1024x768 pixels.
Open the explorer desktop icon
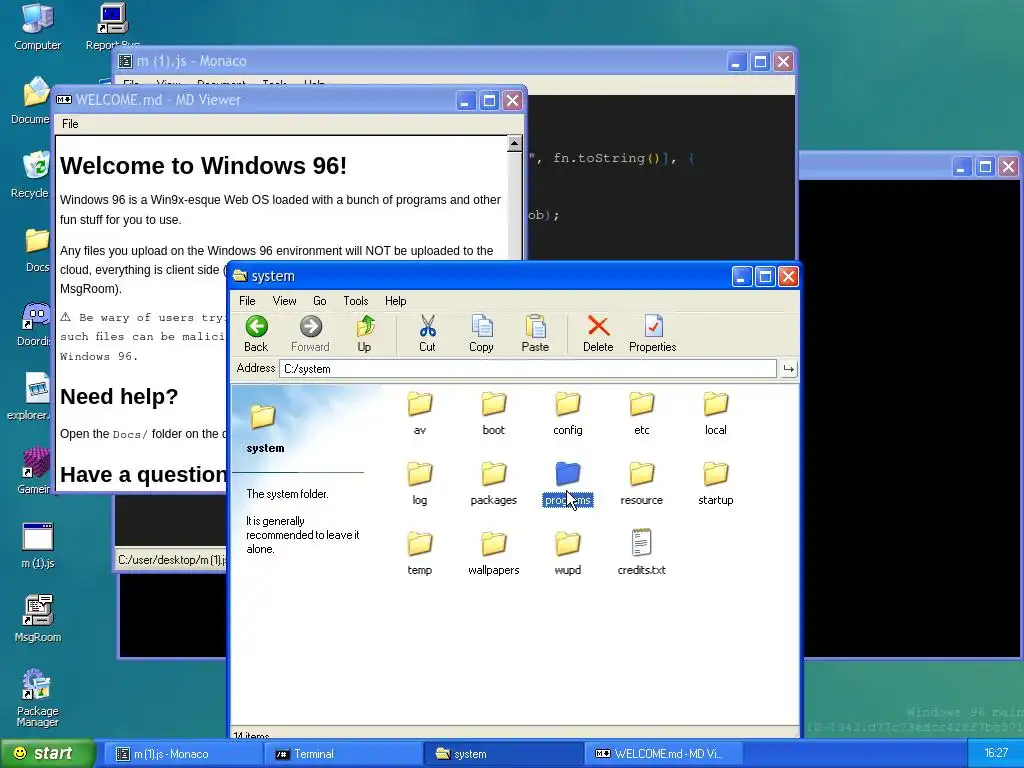point(31,397)
